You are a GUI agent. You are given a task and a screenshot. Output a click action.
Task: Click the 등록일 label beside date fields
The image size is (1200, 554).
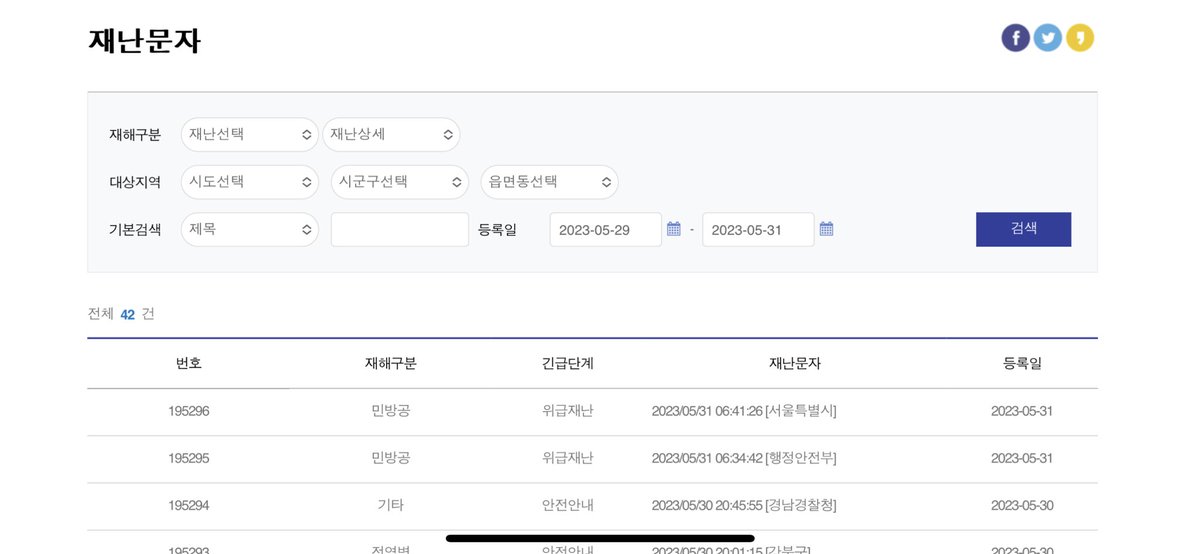click(x=498, y=230)
